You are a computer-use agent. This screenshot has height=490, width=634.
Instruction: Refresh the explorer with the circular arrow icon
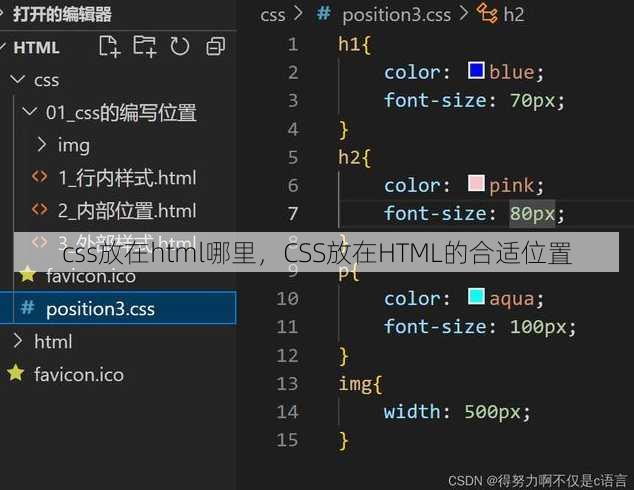point(180,46)
